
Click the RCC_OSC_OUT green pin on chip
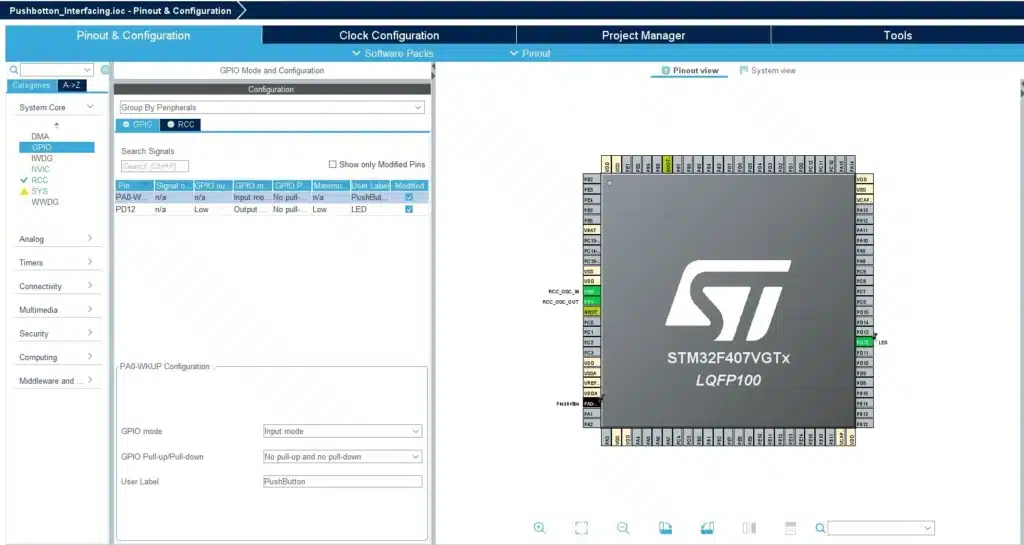(x=591, y=302)
